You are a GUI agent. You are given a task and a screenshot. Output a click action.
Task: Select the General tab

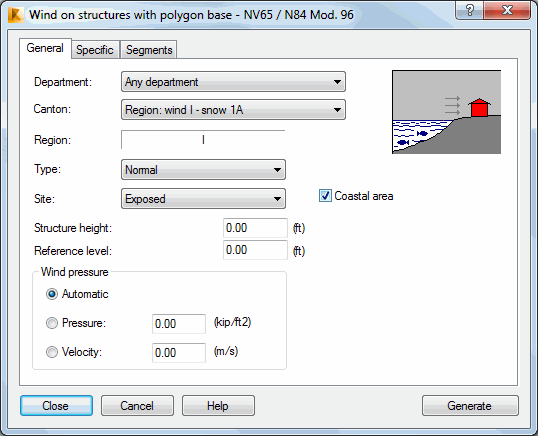[45, 48]
